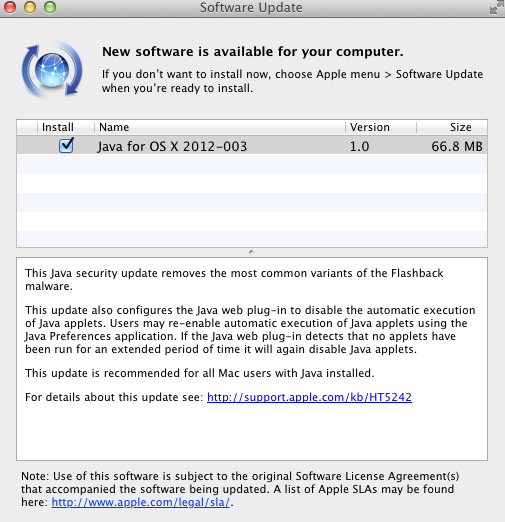Click the Software Update title bar text
This screenshot has height=522, width=505.
click(x=251, y=7)
